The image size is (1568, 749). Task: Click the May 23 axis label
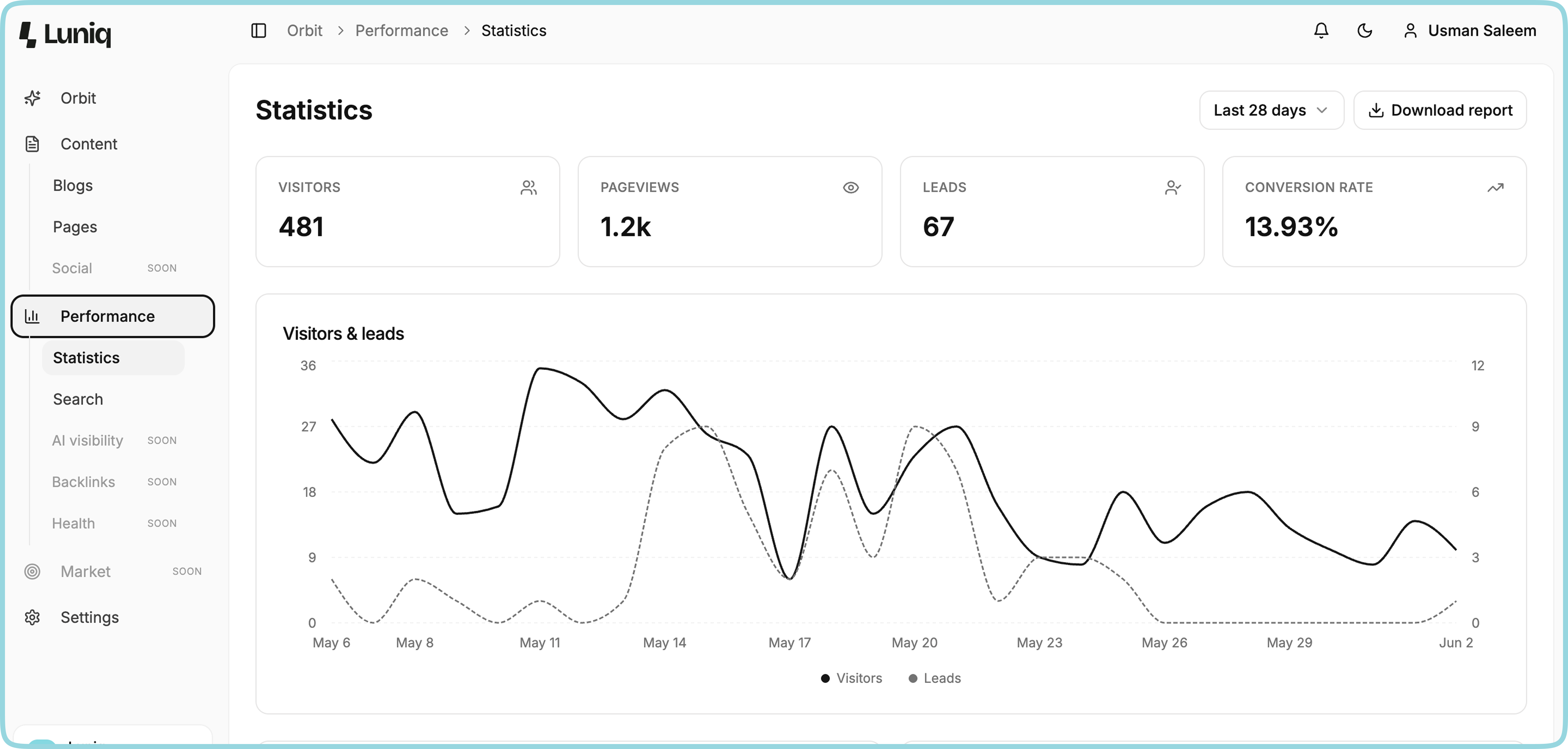pos(1039,642)
